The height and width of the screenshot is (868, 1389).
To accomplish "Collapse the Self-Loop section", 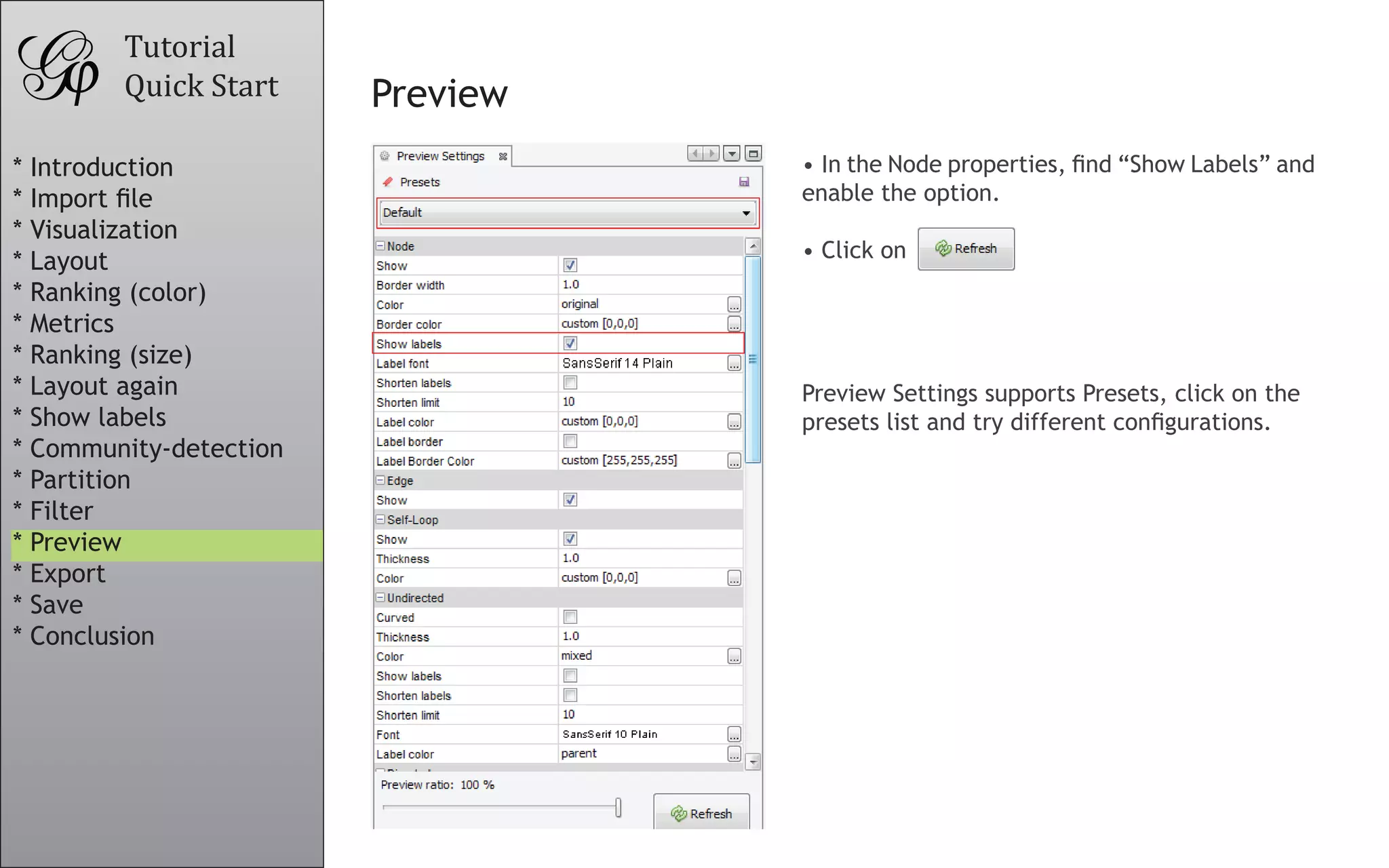I will coord(380,519).
